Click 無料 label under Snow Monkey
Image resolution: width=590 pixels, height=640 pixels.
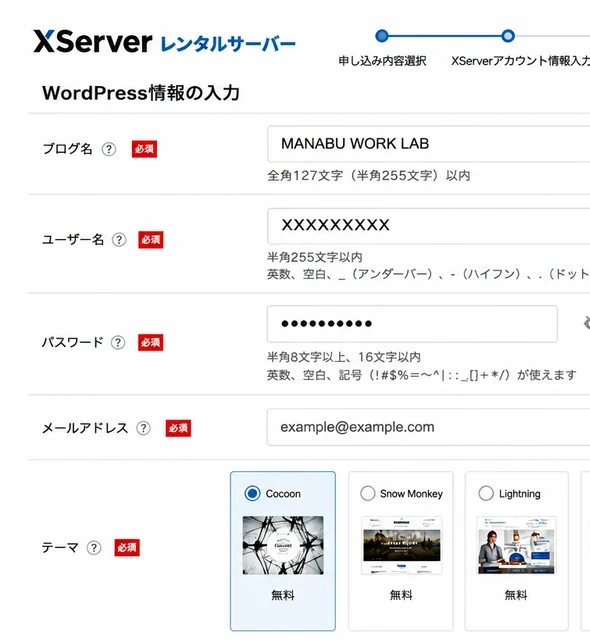click(401, 595)
